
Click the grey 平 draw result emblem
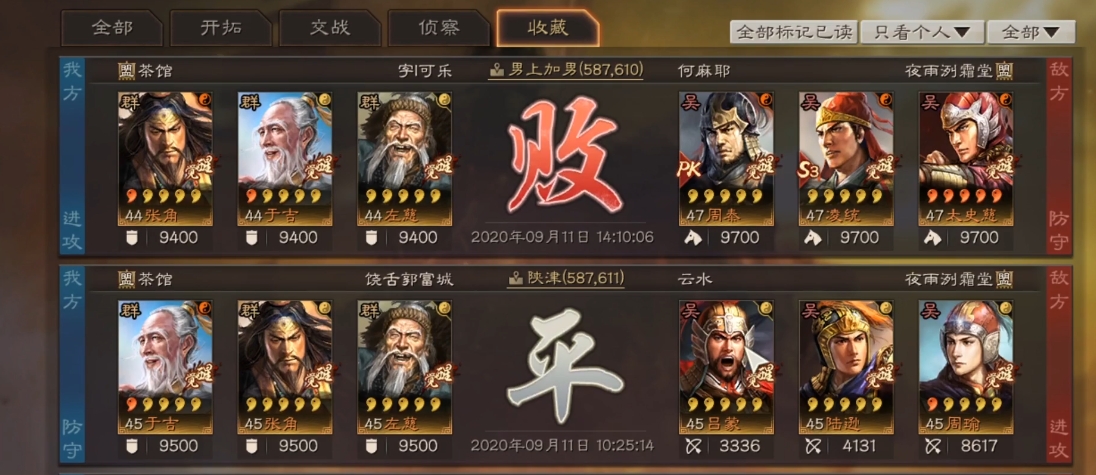[564, 367]
